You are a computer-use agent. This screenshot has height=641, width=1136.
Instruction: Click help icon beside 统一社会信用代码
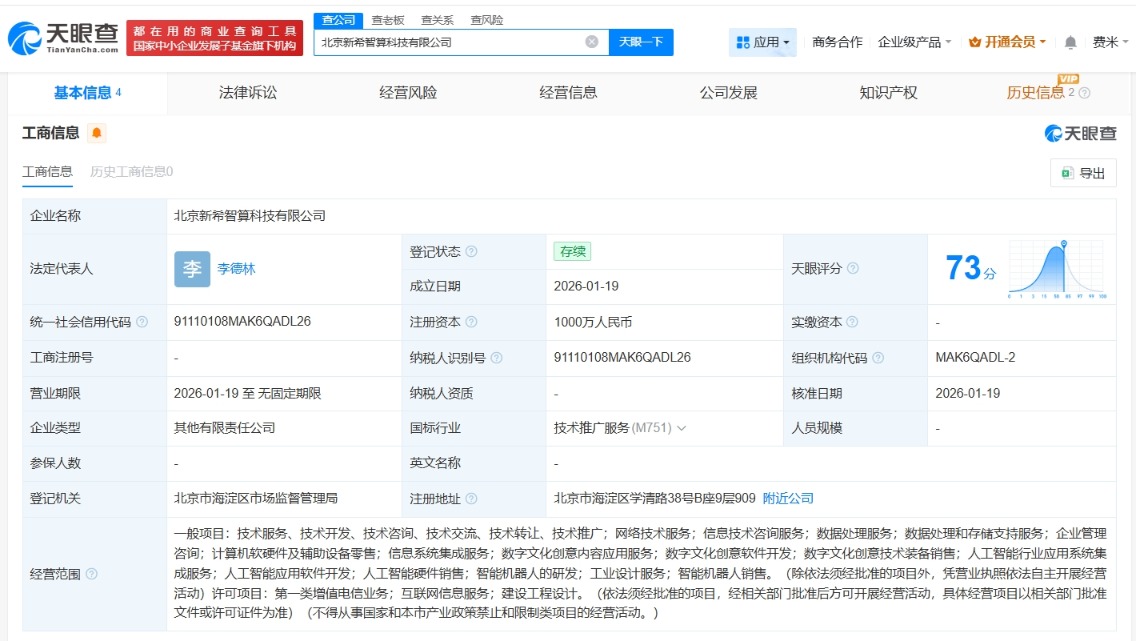pos(142,322)
